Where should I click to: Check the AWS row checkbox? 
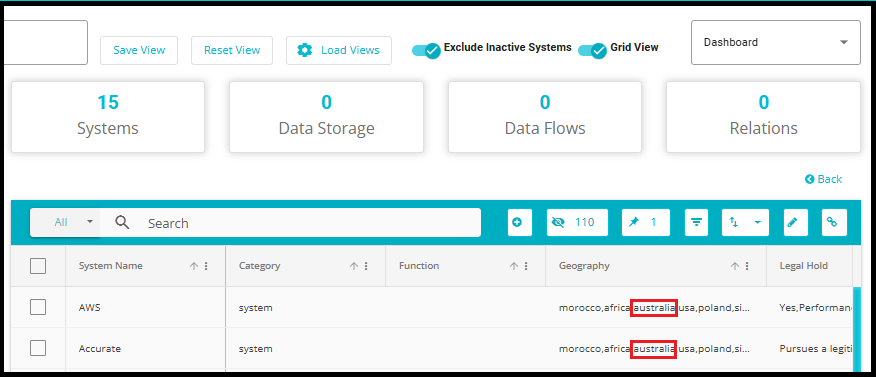point(38,307)
